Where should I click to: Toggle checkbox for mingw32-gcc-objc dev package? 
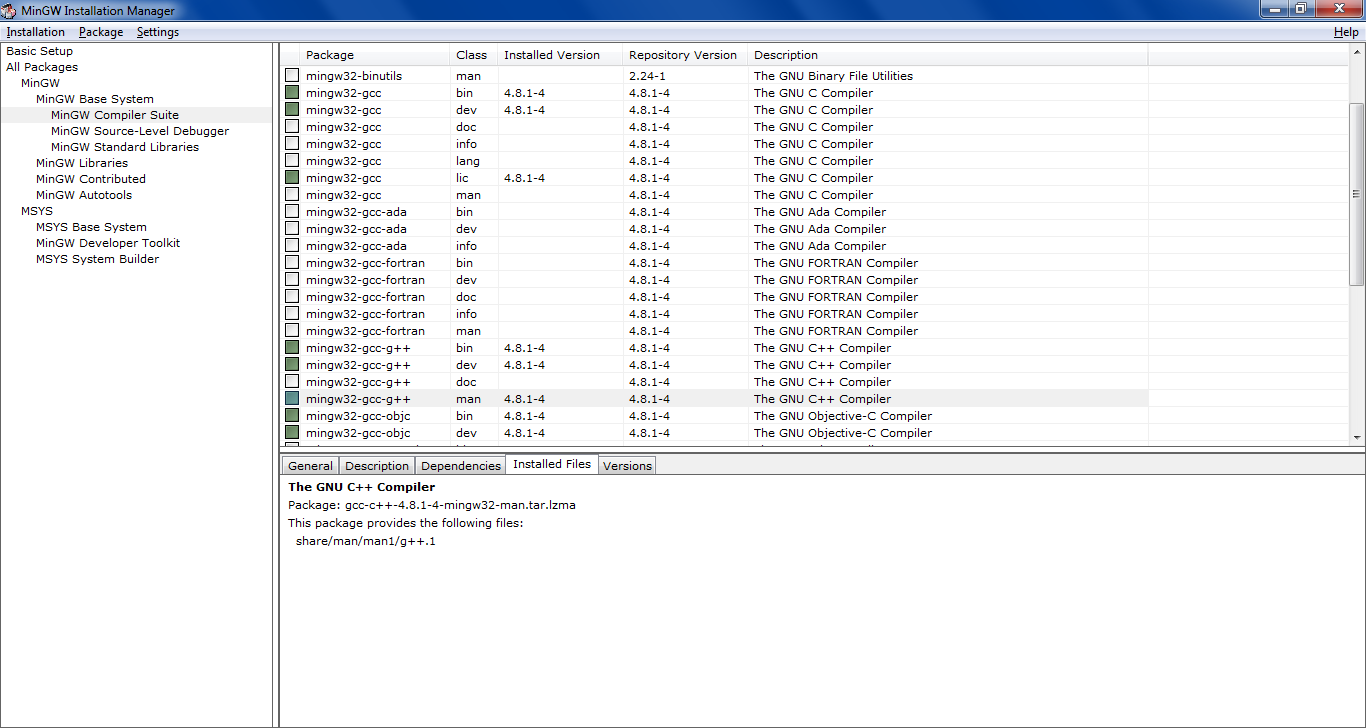click(292, 433)
